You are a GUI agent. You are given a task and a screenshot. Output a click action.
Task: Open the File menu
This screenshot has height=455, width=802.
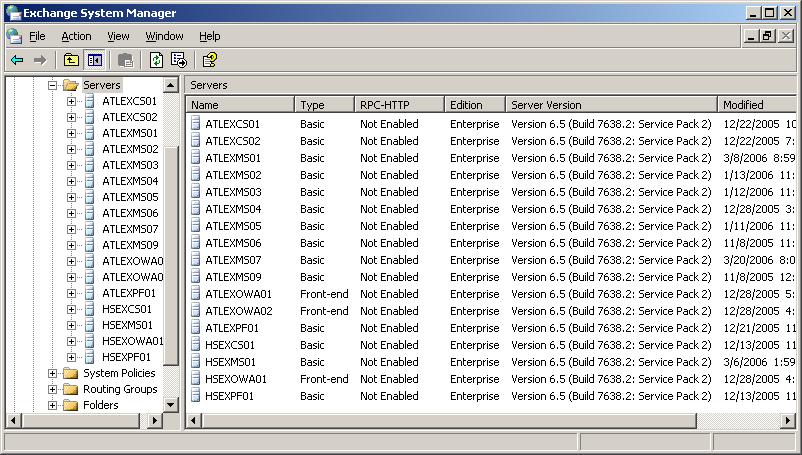point(37,36)
